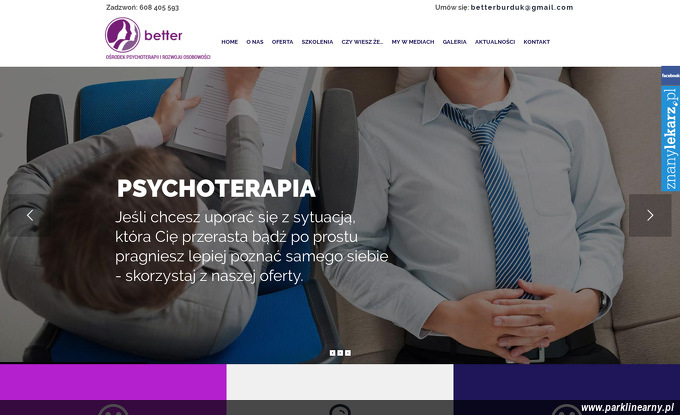Select the first slider pagination dot
The height and width of the screenshot is (415, 680).
point(333,353)
